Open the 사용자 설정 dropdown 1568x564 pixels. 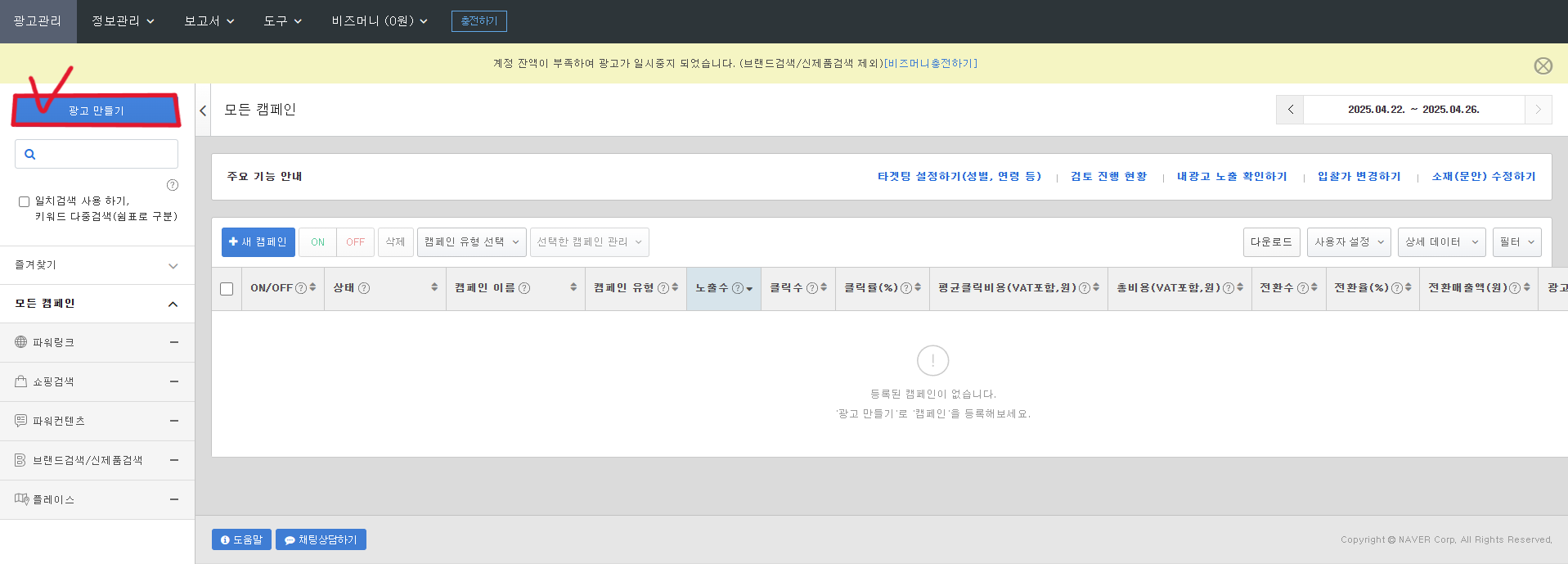tap(1349, 242)
